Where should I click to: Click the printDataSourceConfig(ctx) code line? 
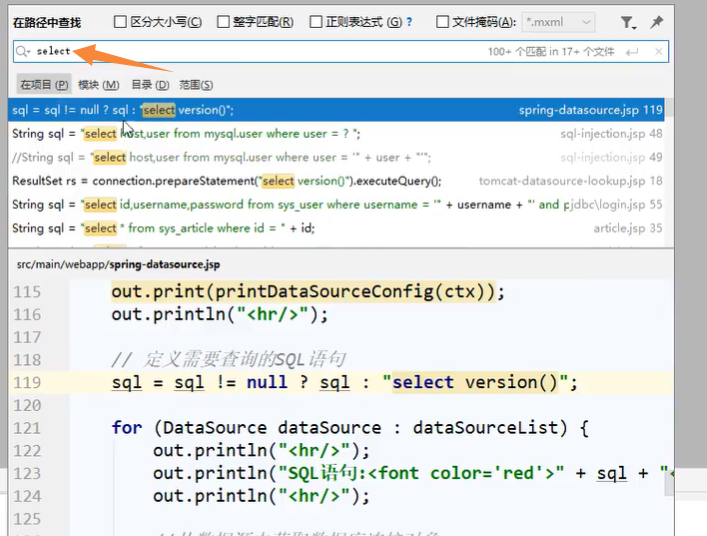(308, 292)
